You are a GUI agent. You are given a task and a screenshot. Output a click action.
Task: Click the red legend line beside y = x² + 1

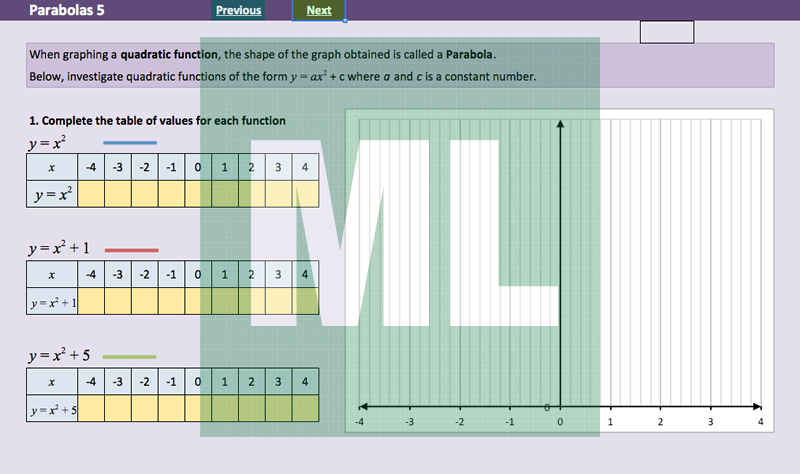130,250
